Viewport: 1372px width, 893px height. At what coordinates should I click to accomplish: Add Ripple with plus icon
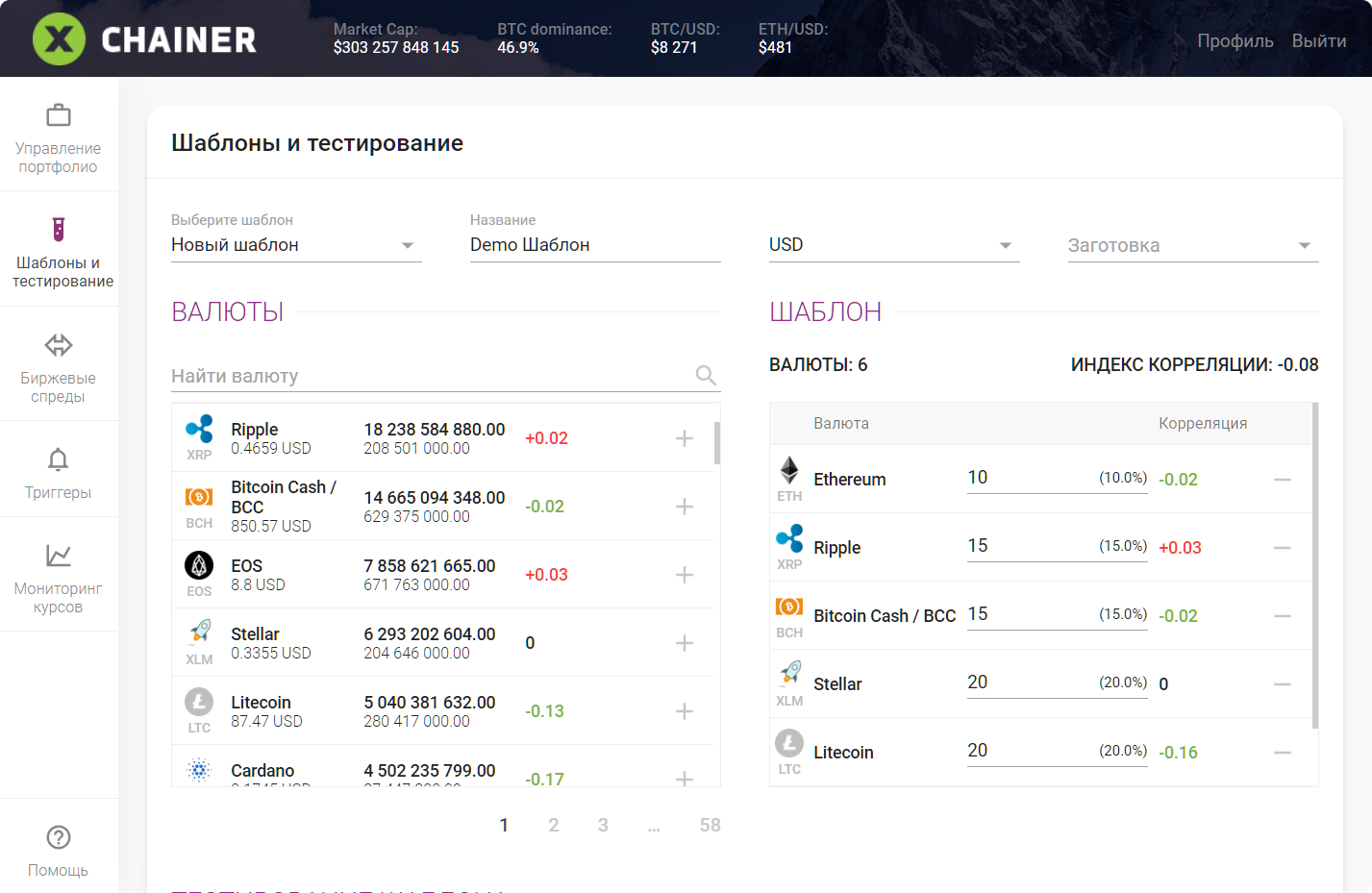(x=685, y=438)
